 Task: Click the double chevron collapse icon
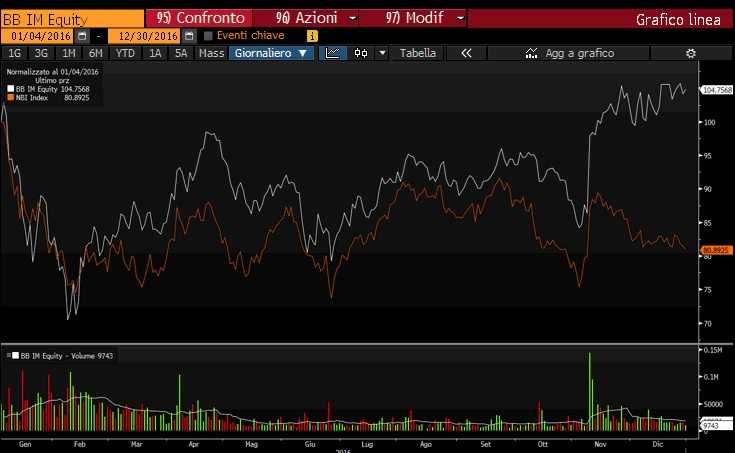[x=466, y=53]
